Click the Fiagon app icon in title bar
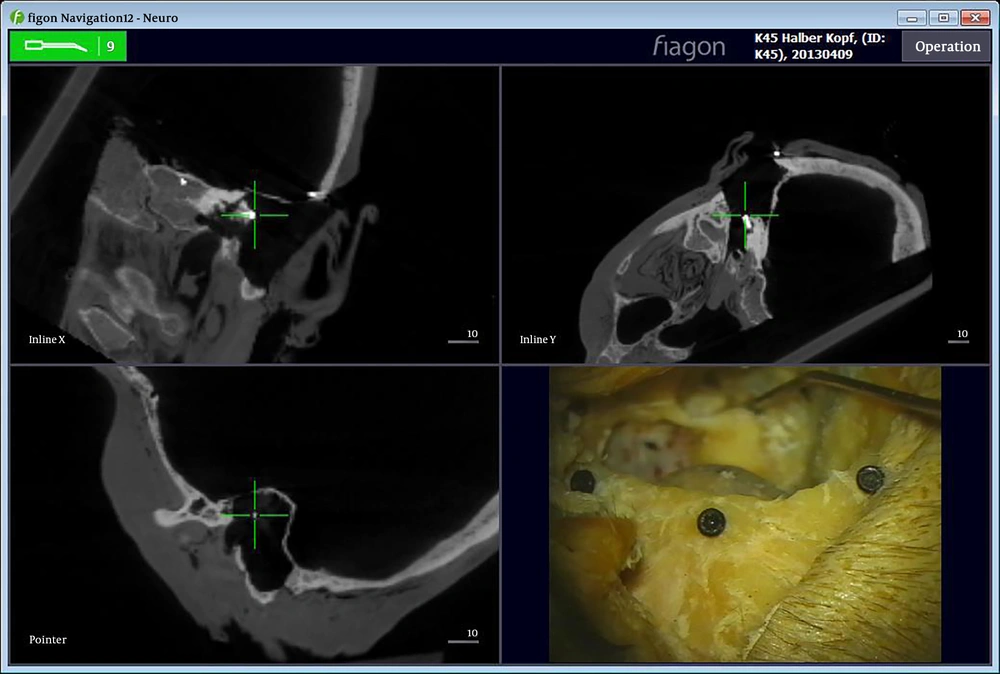 pyautogui.click(x=17, y=17)
